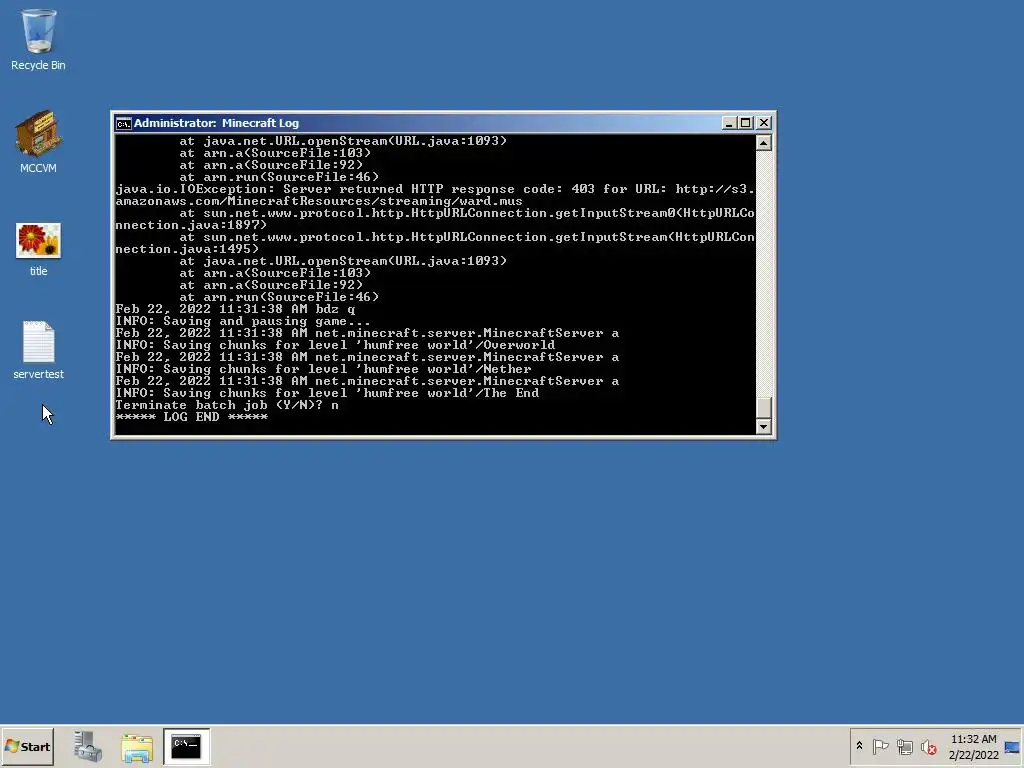Activate the command prompt taskbar button
The width and height of the screenshot is (1024, 768).
coord(186,746)
